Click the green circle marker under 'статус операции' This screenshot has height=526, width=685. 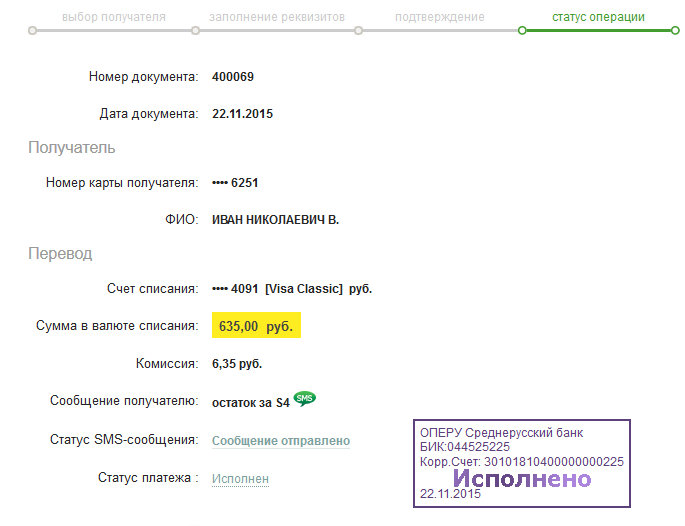coord(522,31)
